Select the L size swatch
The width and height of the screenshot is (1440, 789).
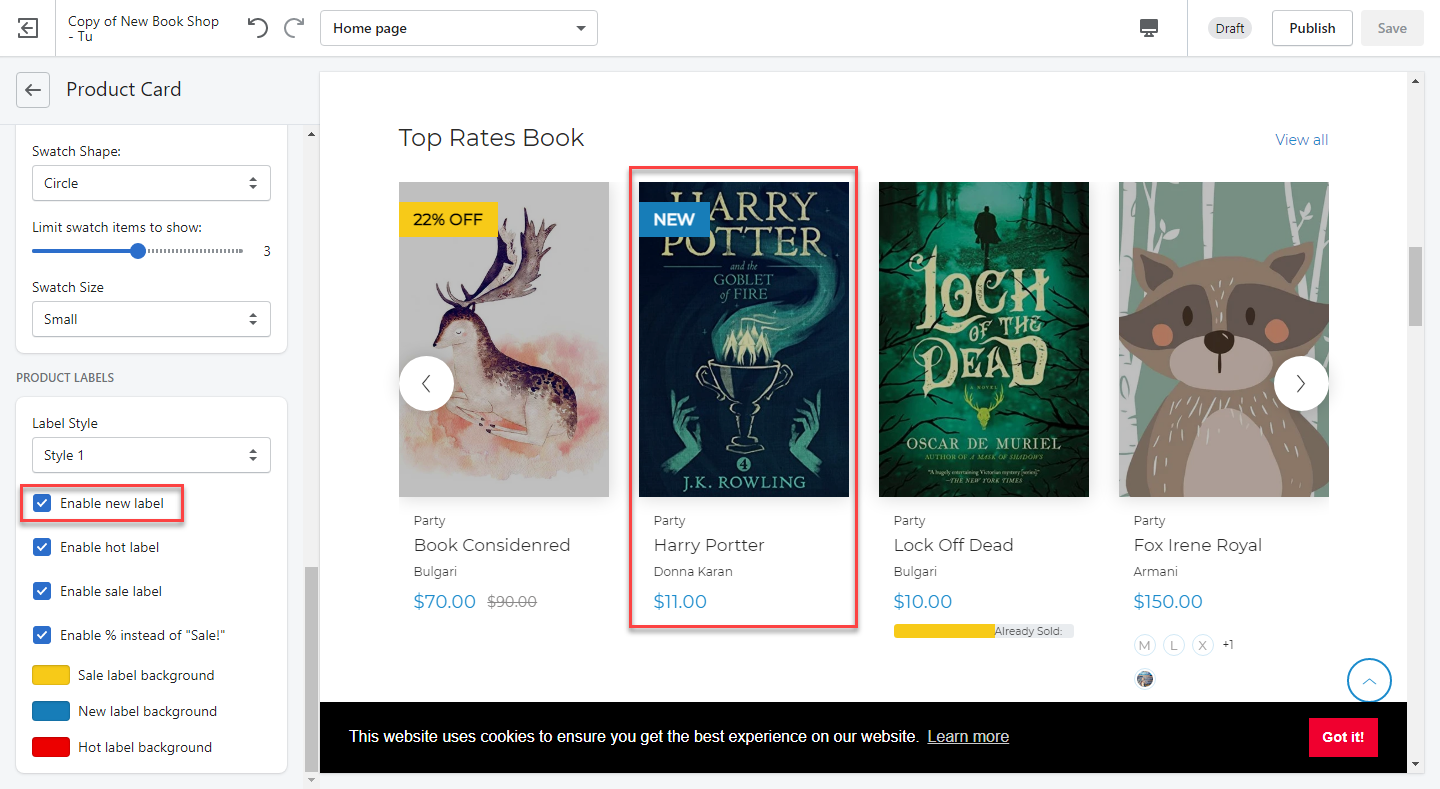pos(1174,645)
